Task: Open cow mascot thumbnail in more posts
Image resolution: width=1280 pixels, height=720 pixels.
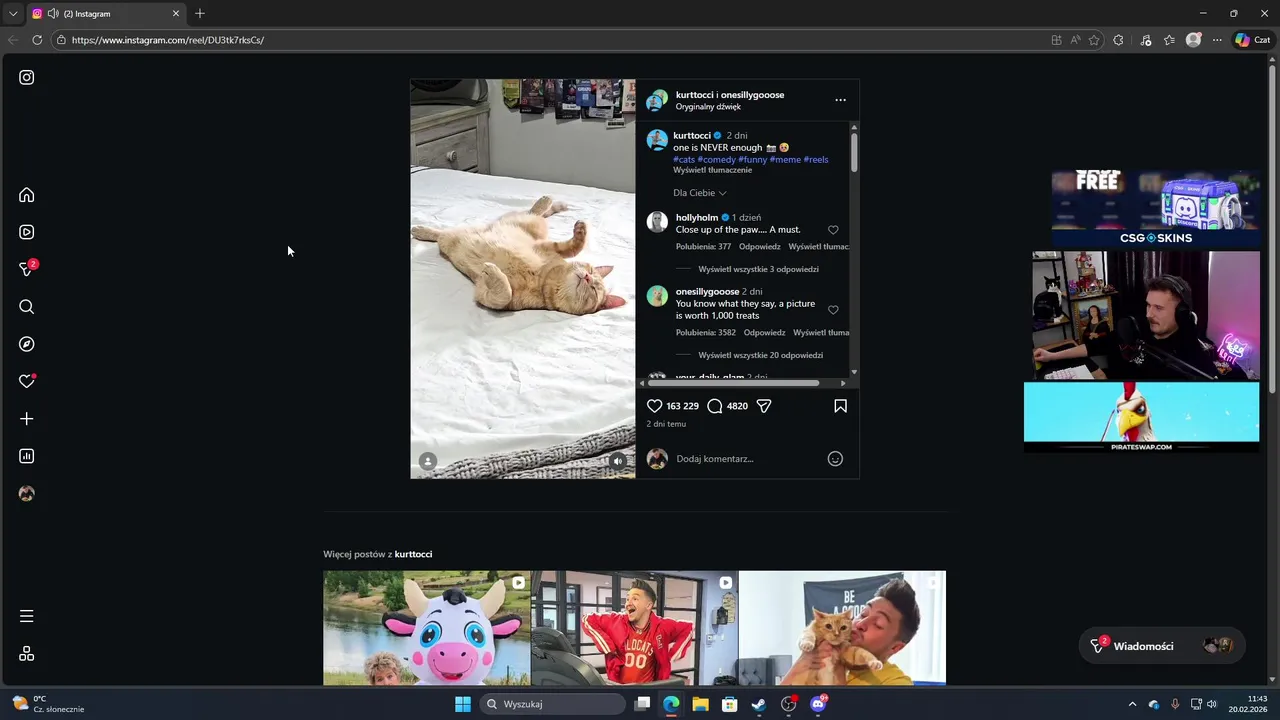Action: 427,628
